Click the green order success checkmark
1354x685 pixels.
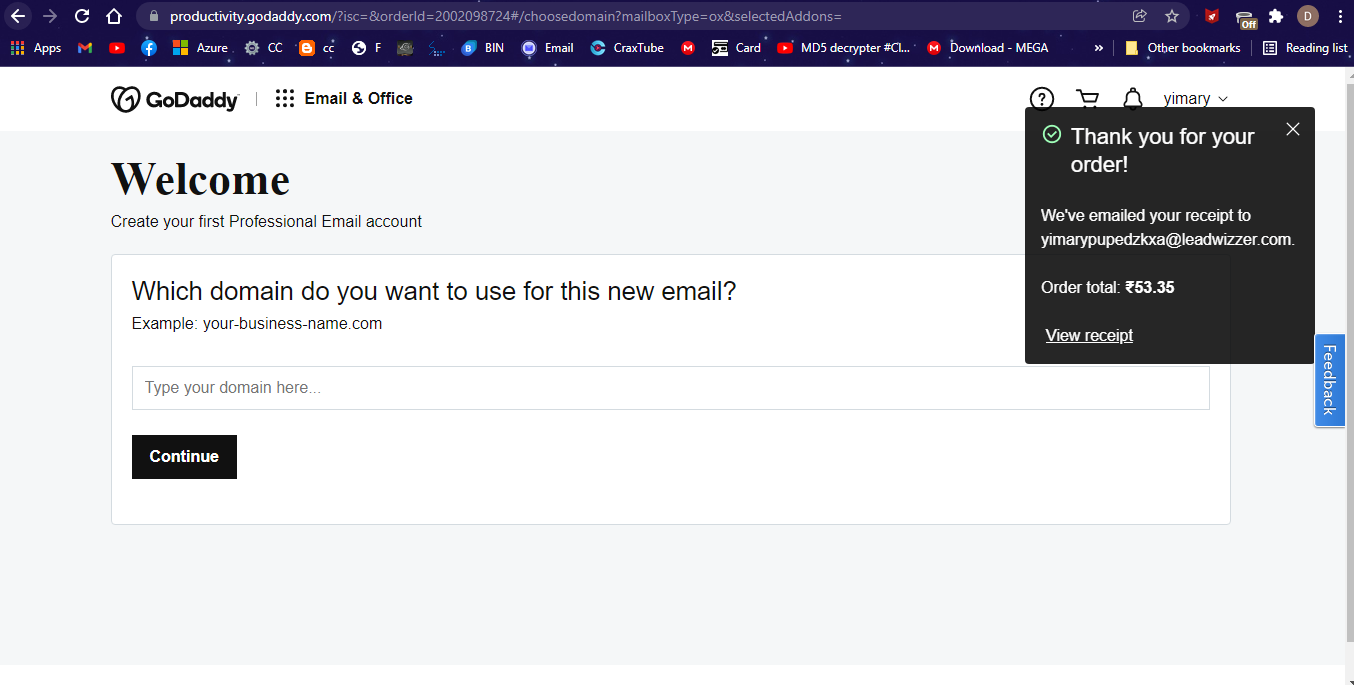pyautogui.click(x=1051, y=134)
